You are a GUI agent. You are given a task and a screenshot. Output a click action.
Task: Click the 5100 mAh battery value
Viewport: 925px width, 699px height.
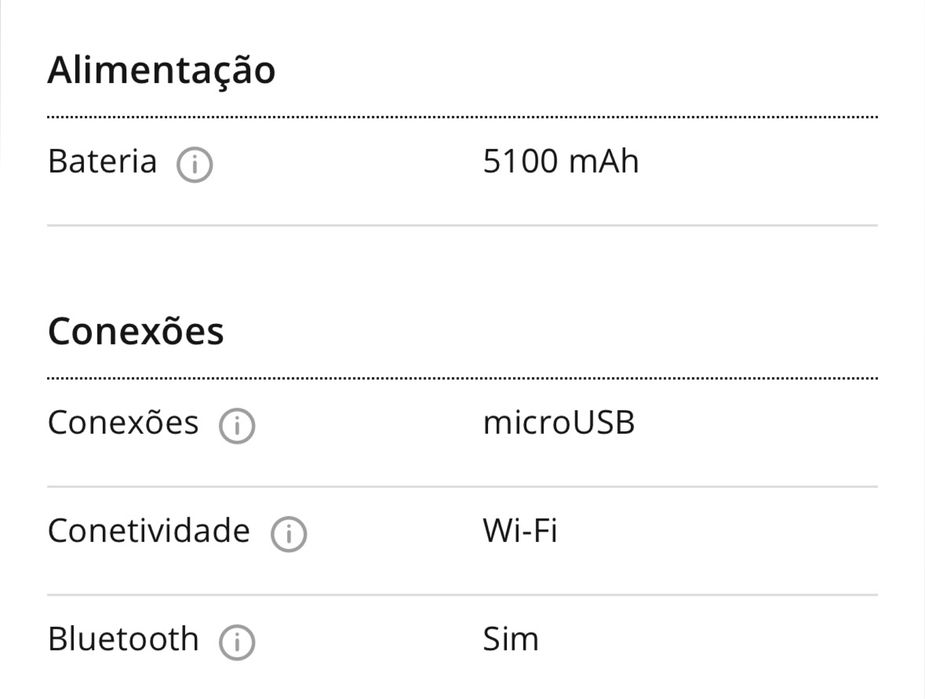pos(560,162)
